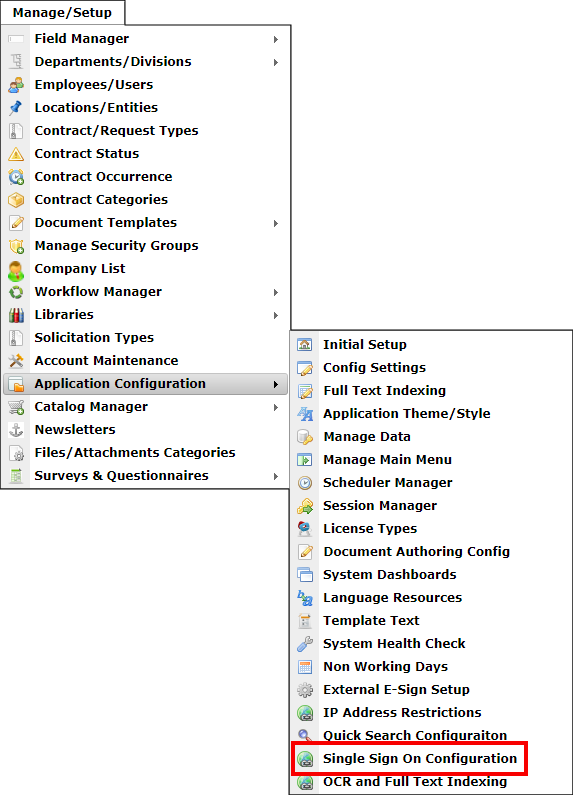Click the Contract Status warning triangle icon
This screenshot has width=573, height=795.
click(x=16, y=154)
